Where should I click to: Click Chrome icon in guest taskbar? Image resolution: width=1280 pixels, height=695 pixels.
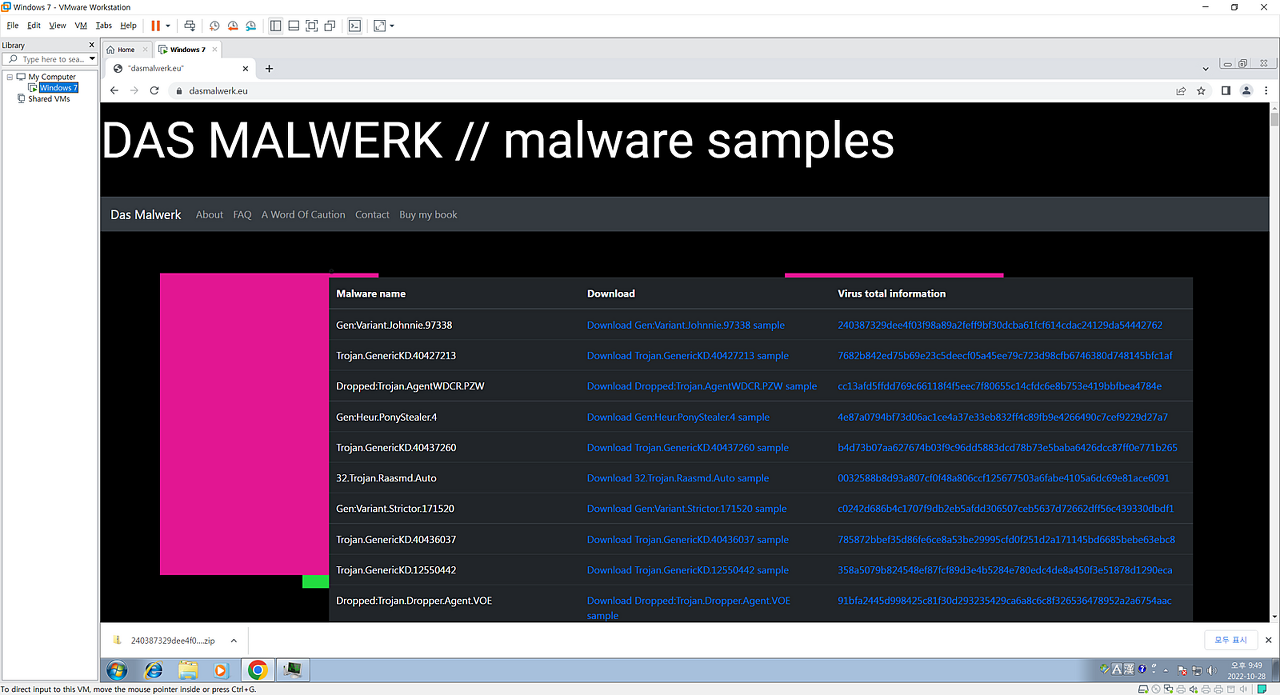[x=258, y=670]
